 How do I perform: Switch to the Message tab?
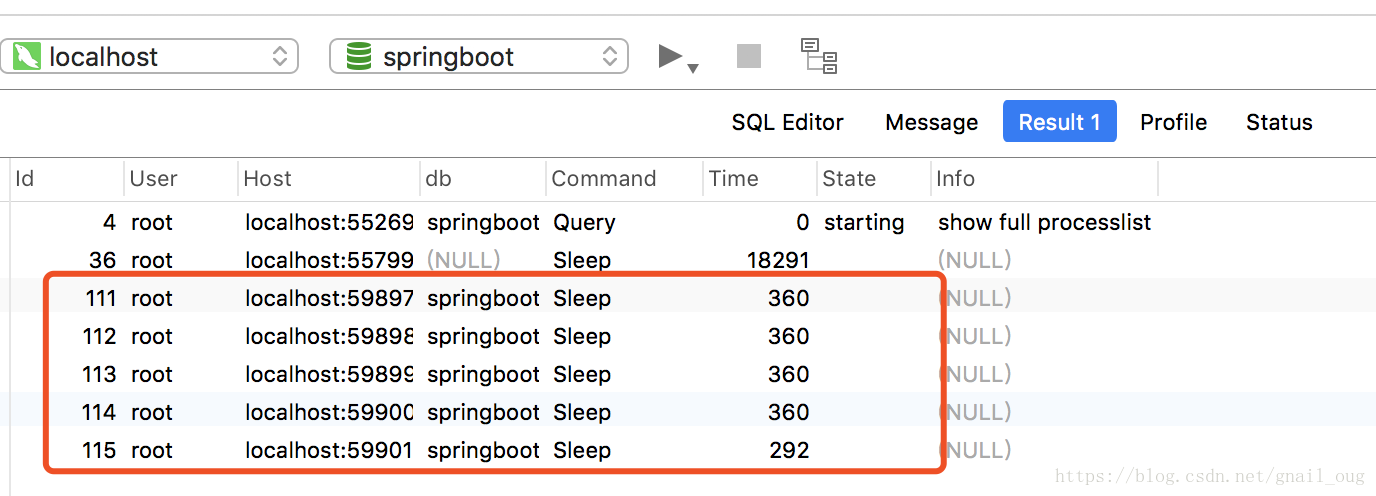(x=932, y=122)
